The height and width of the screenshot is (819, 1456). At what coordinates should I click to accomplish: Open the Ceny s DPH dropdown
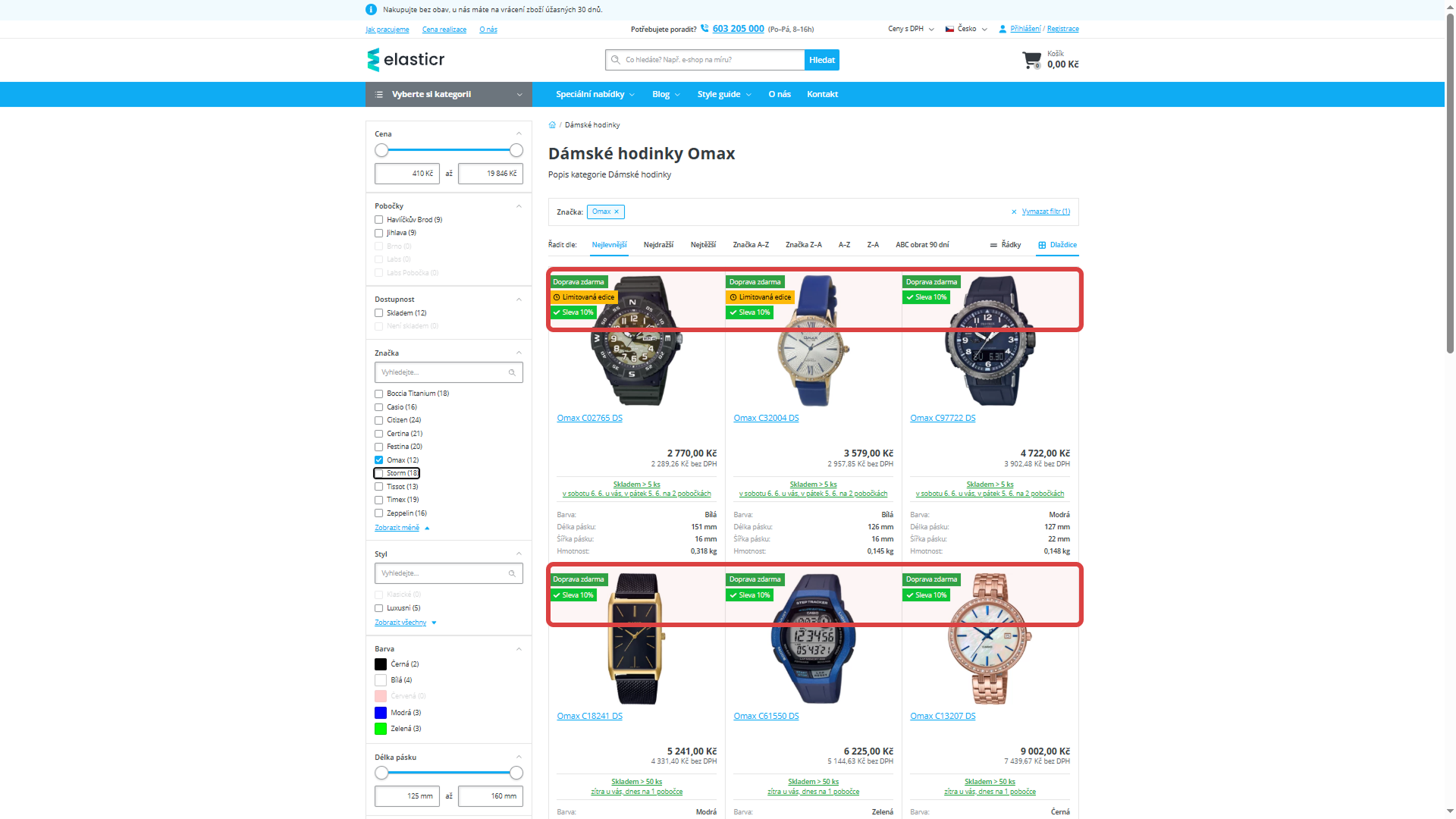point(911,29)
